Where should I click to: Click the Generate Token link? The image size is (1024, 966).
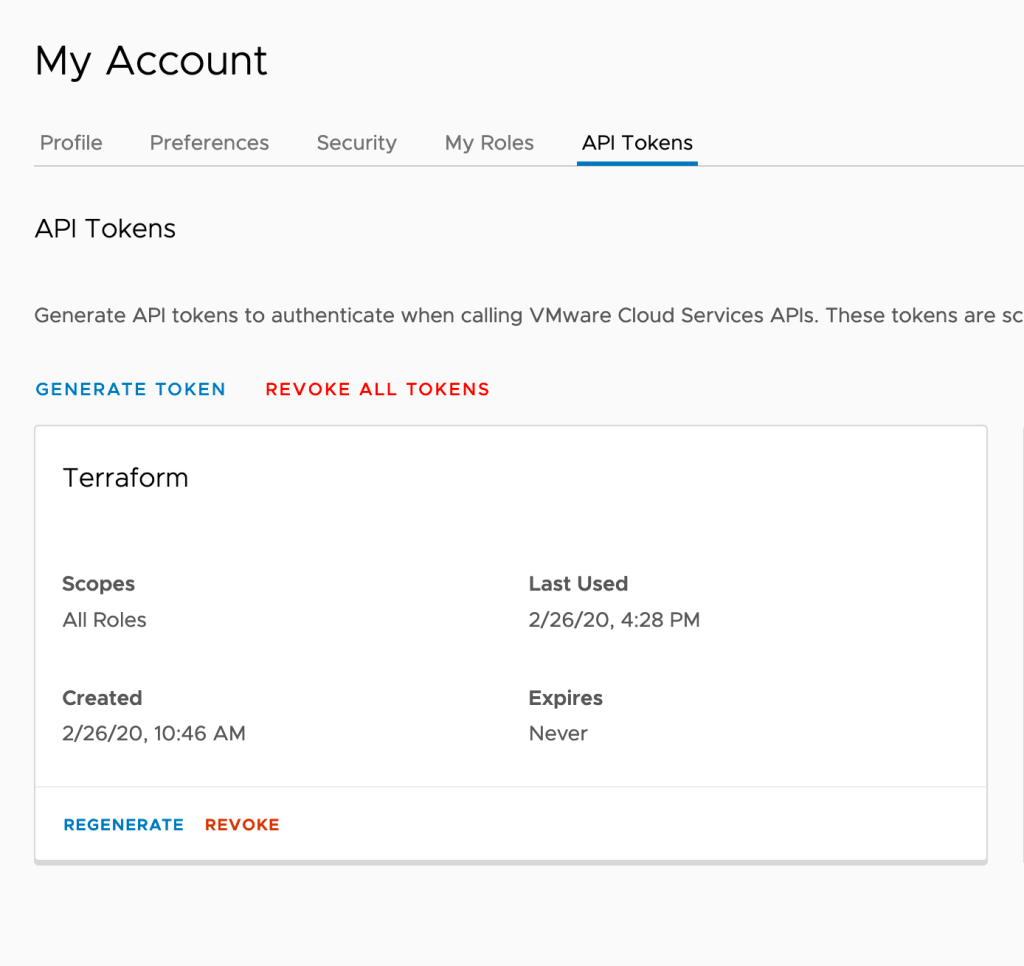[x=131, y=389]
